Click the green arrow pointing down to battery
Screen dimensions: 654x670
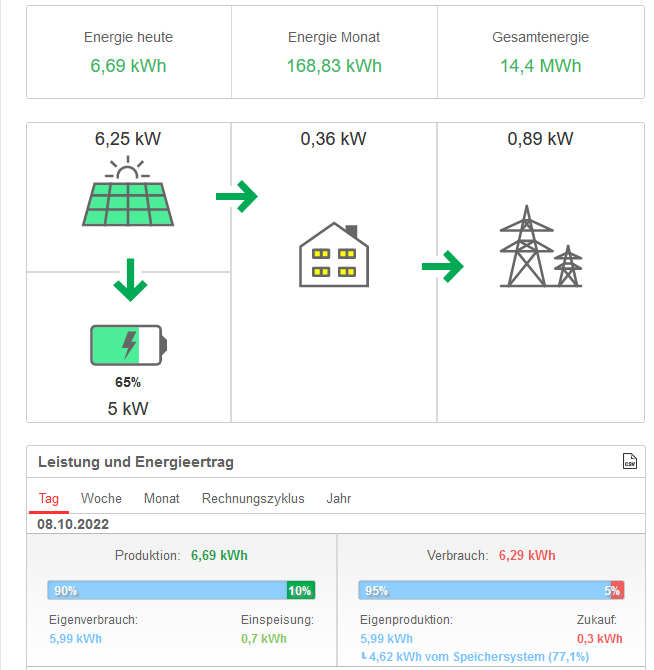[129, 279]
